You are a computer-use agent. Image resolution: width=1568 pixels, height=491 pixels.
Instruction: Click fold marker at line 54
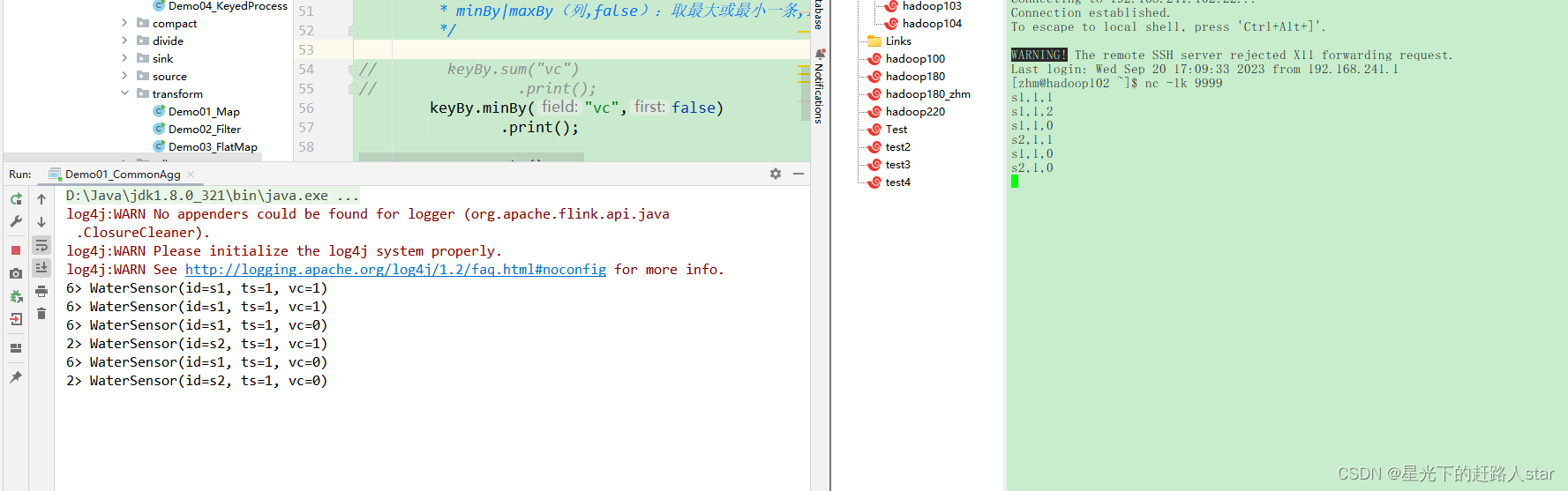click(x=353, y=69)
